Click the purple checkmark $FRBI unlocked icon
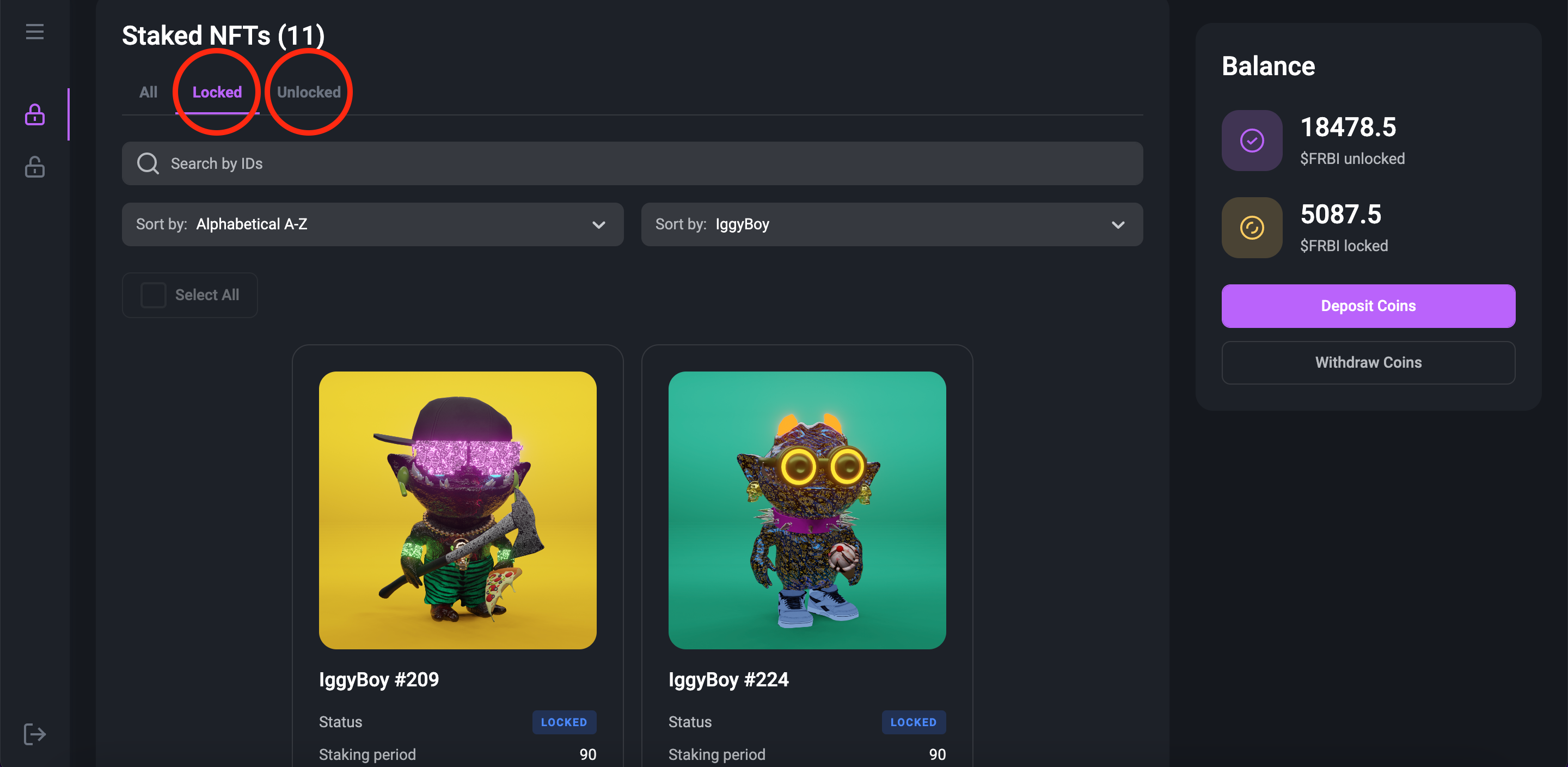The image size is (1568, 767). pos(1252,141)
